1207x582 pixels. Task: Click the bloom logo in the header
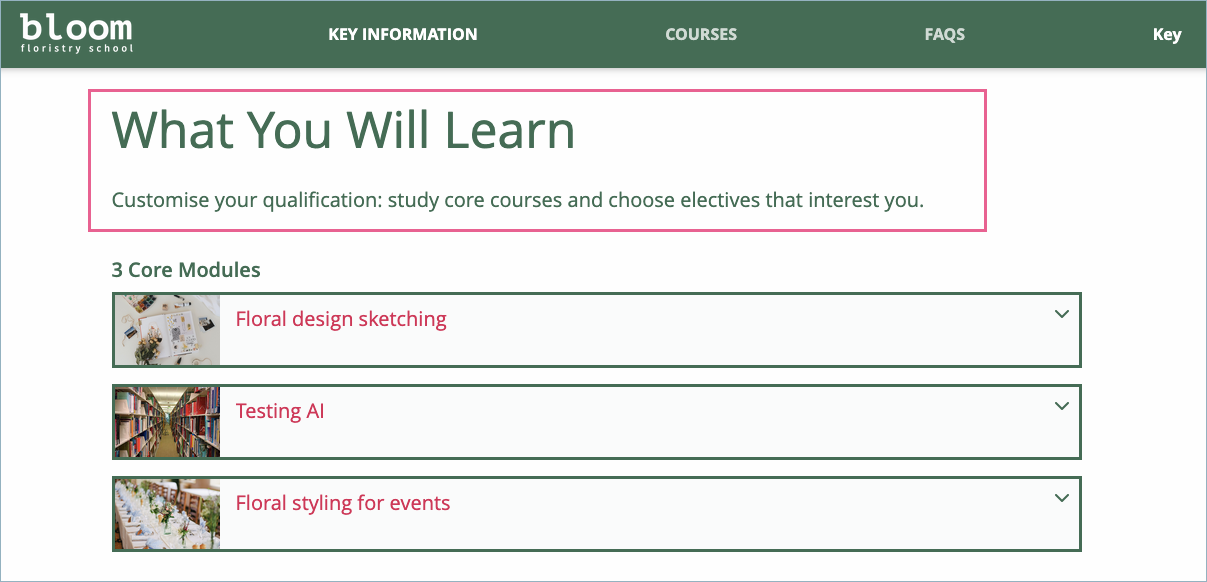pyautogui.click(x=75, y=26)
